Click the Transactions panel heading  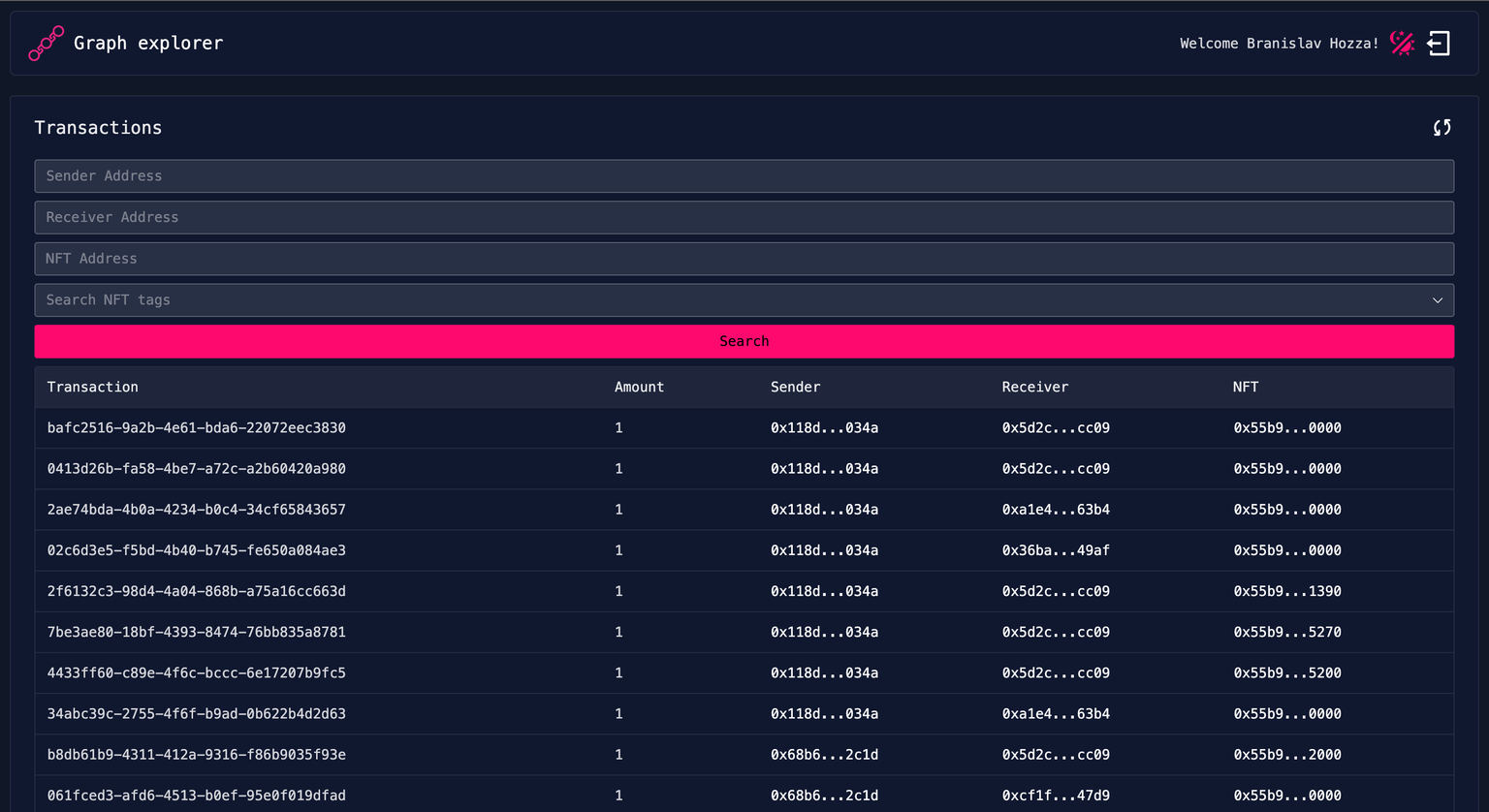(98, 128)
